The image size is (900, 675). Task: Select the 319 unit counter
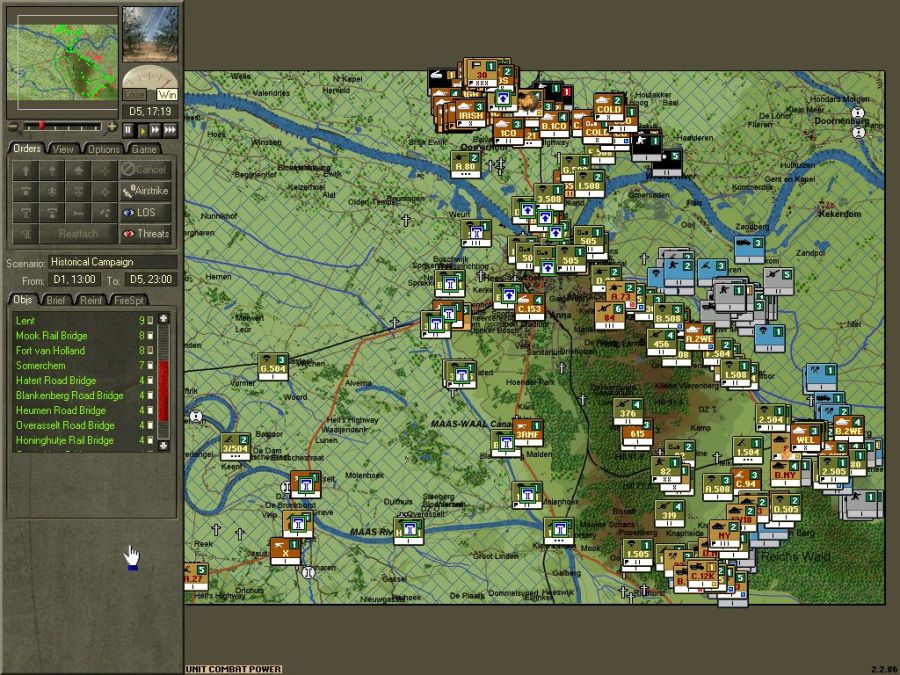(670, 513)
